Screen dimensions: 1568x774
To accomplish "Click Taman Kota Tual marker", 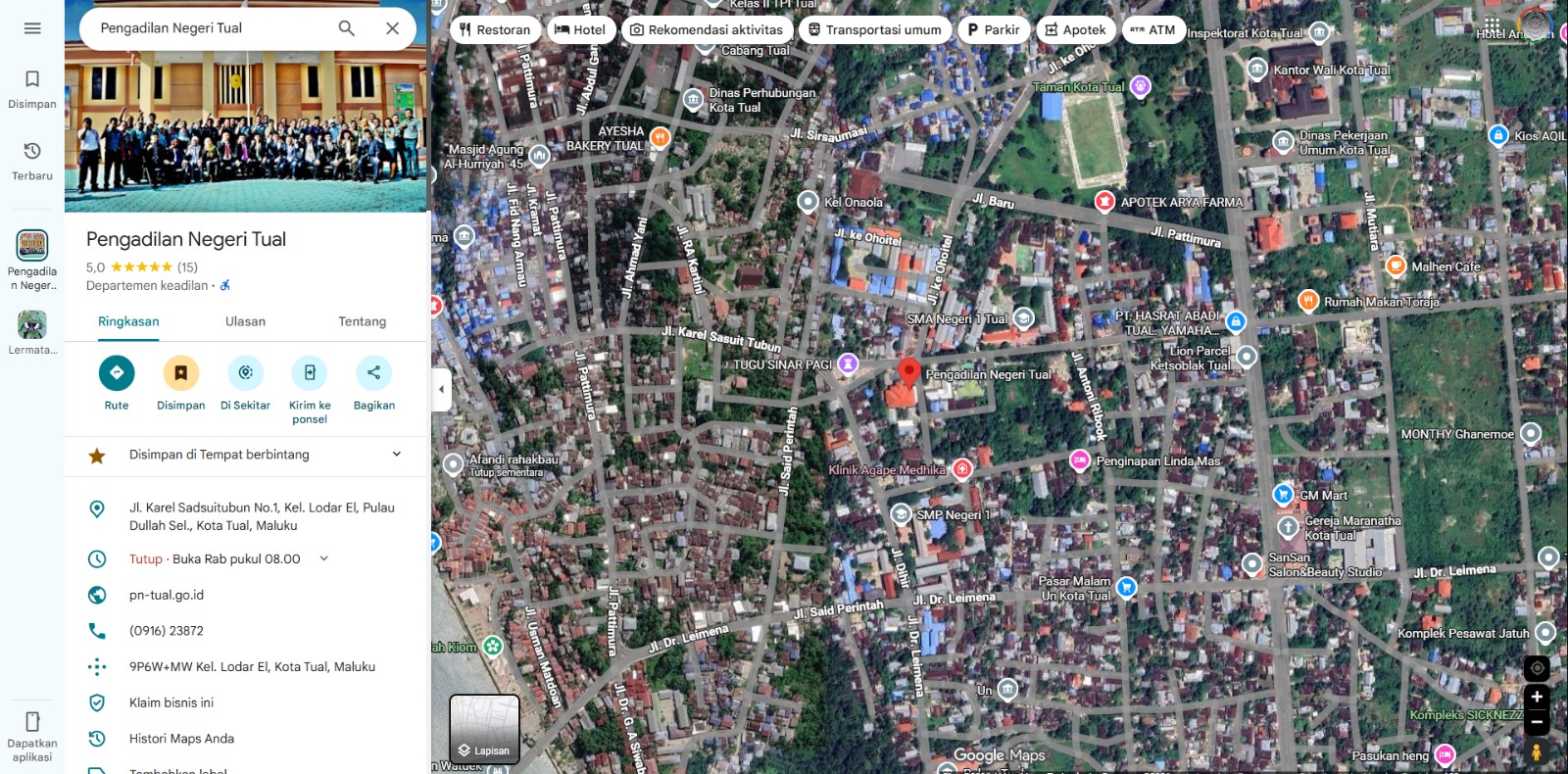I will coord(1140,86).
